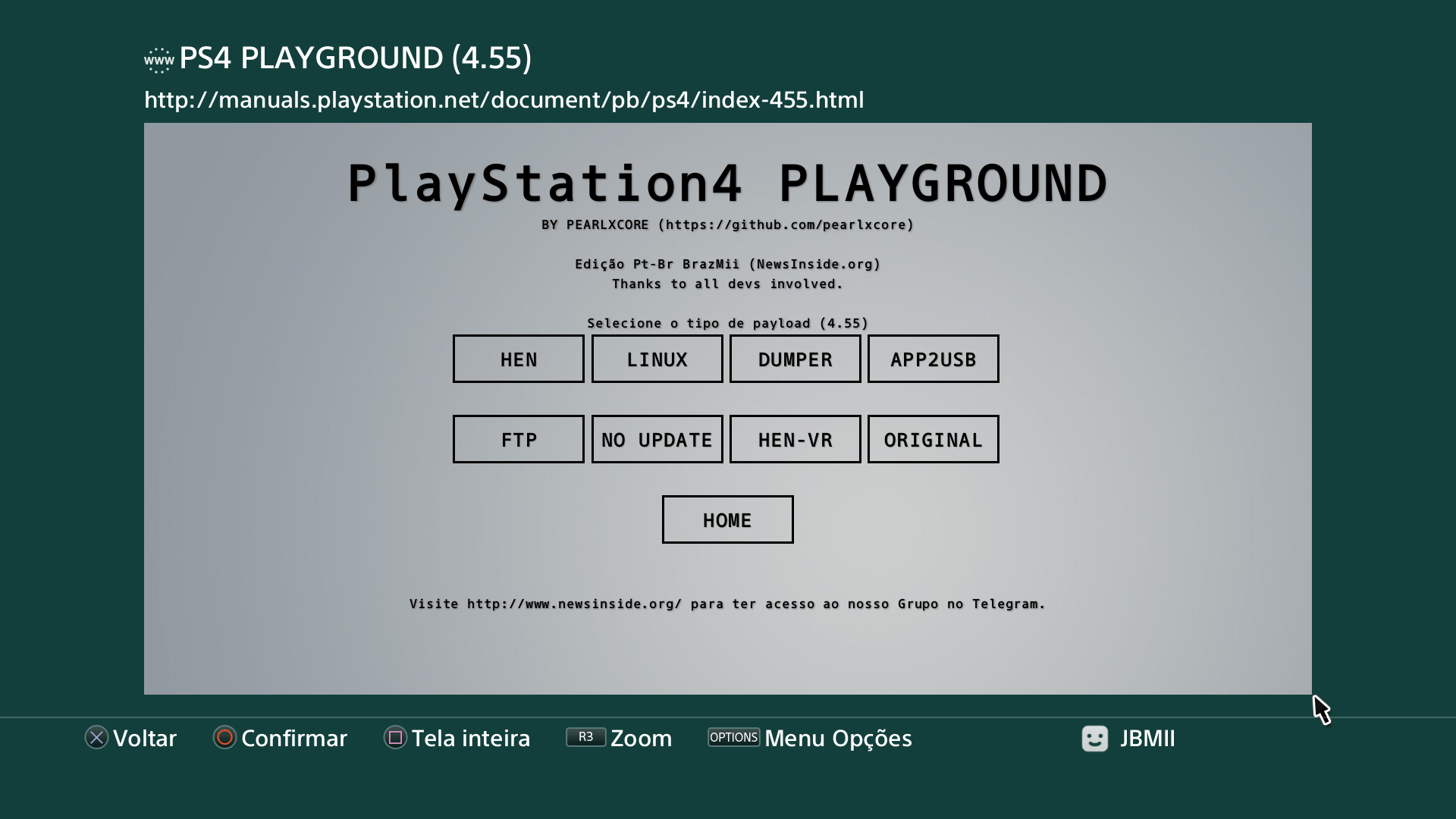1456x819 pixels.
Task: Click 'Selecione o tipo de payload' text
Action: 728,324
